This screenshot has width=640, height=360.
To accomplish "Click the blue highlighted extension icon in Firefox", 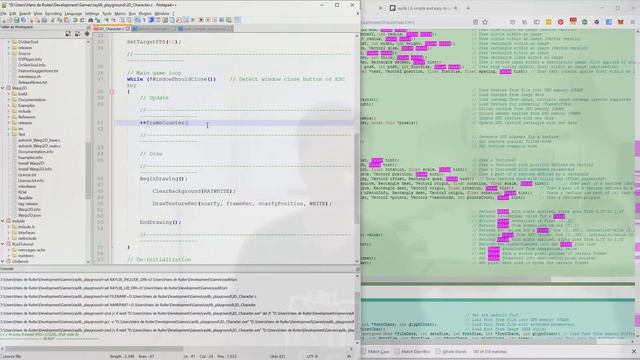I will click(609, 22).
